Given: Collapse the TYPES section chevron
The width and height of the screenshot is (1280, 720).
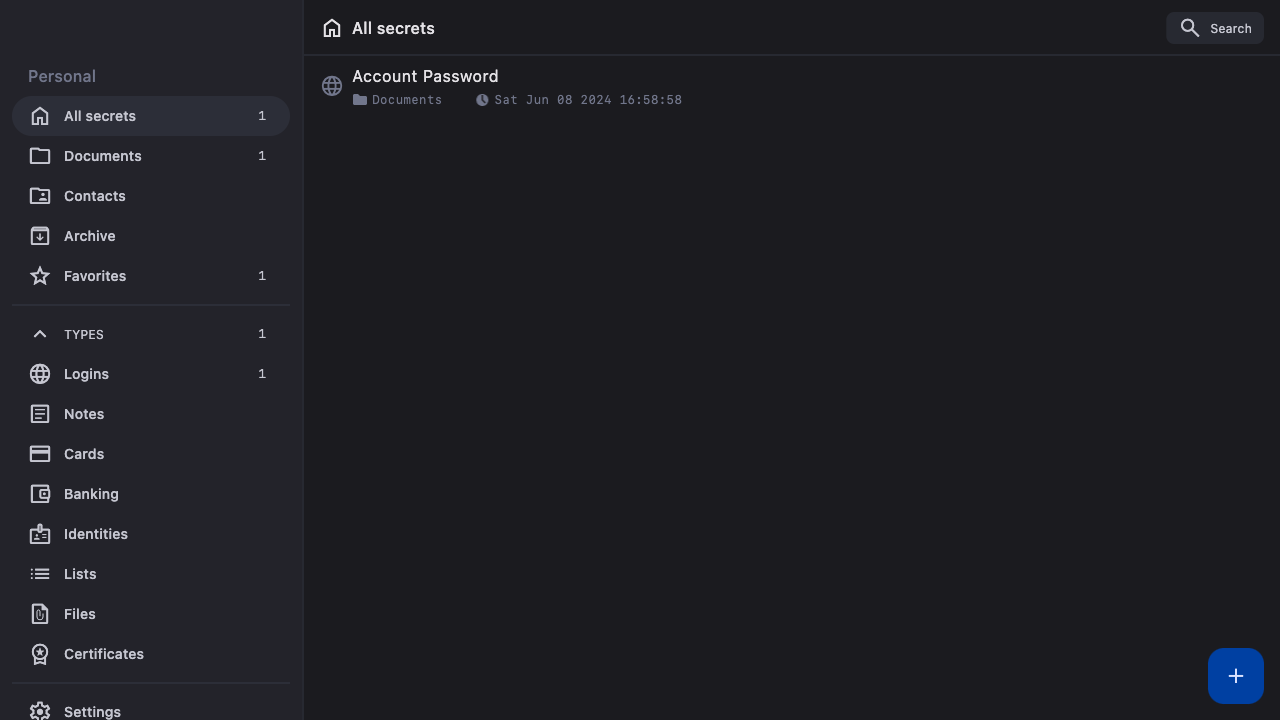Looking at the screenshot, I should click(x=40, y=334).
